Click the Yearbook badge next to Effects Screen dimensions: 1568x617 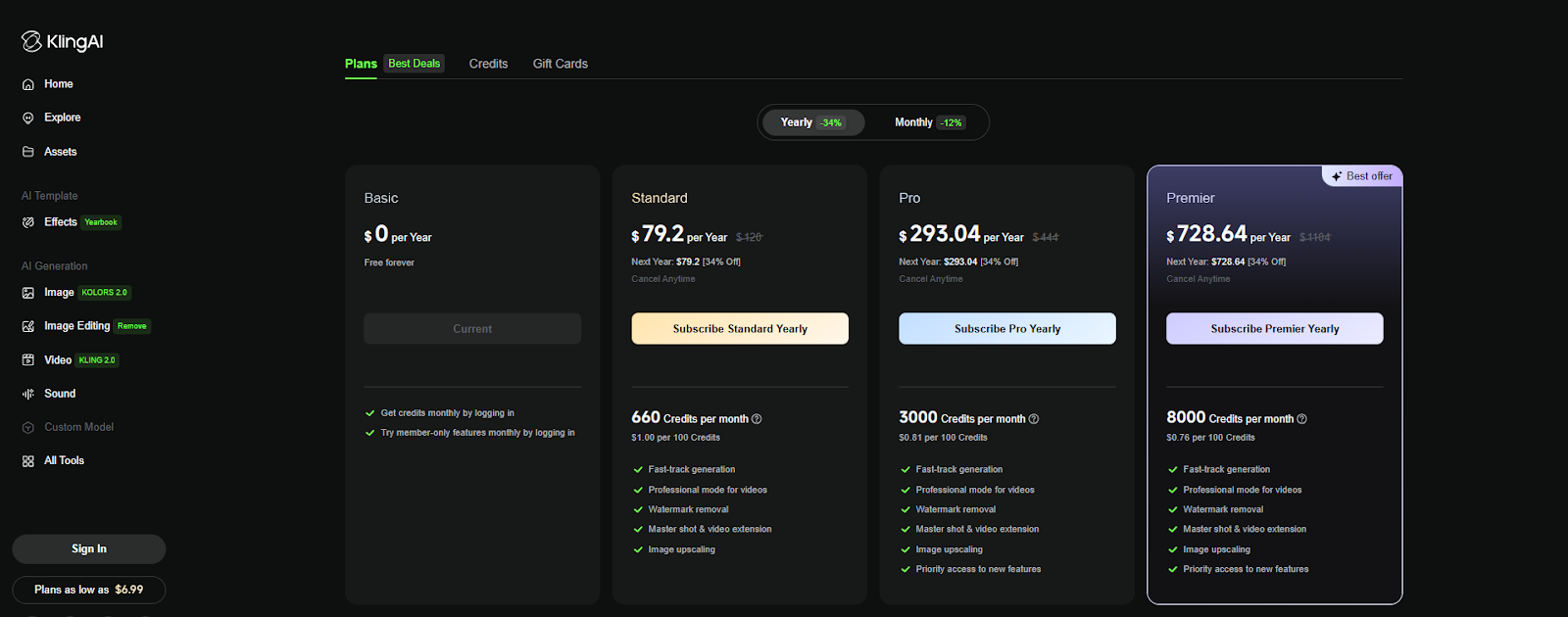click(x=101, y=222)
